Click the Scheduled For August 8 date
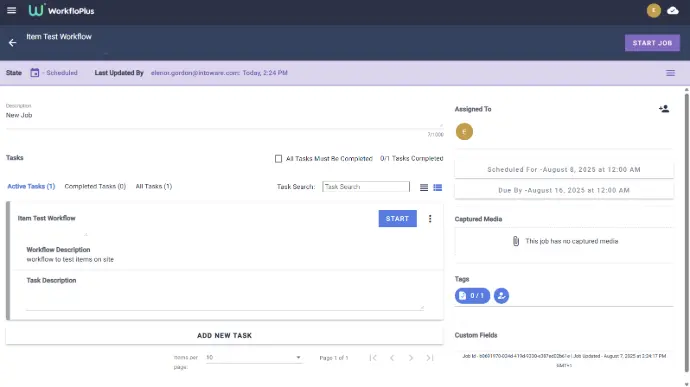690x387 pixels. tap(564, 170)
